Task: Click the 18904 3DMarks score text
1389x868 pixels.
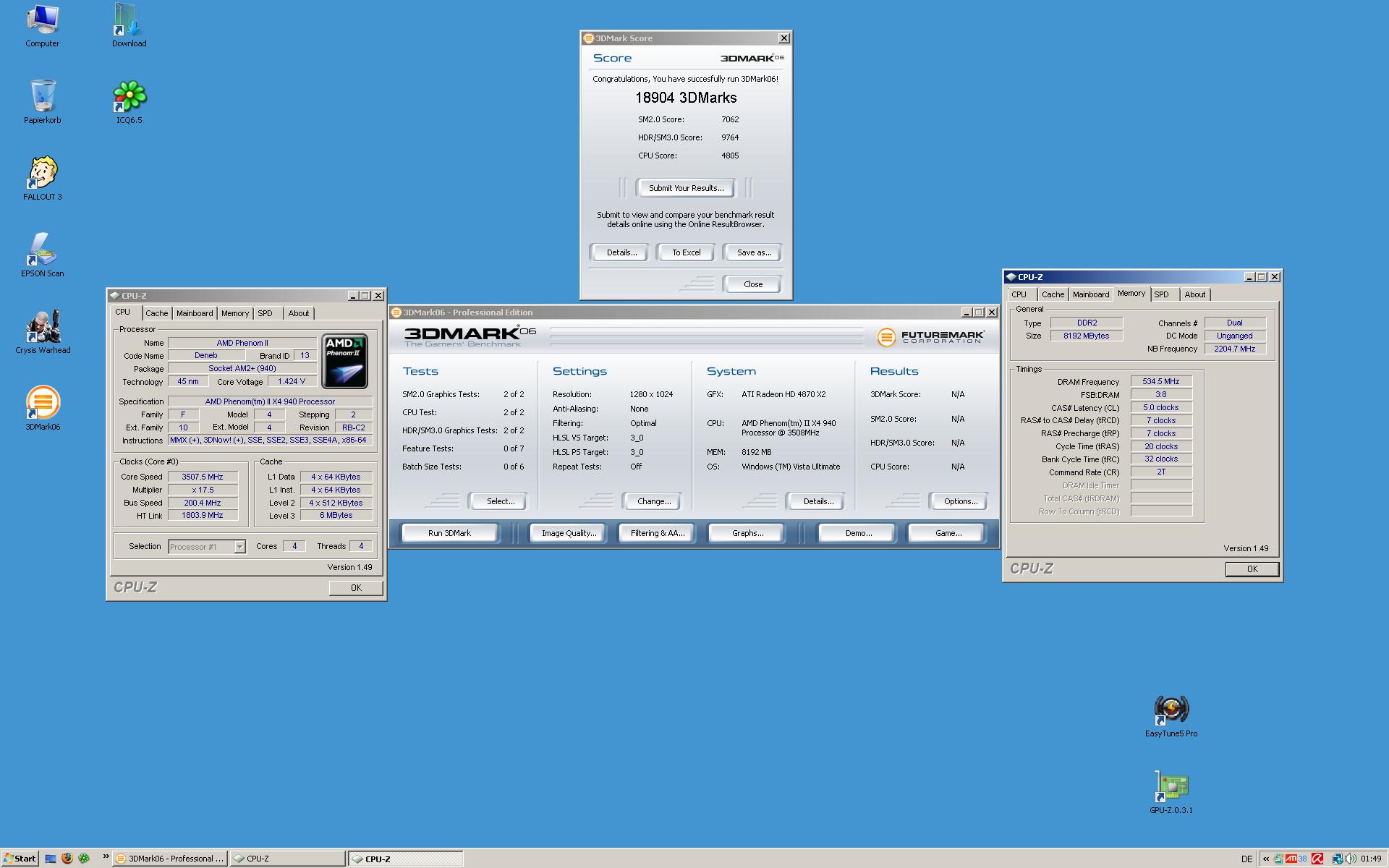Action: click(686, 98)
